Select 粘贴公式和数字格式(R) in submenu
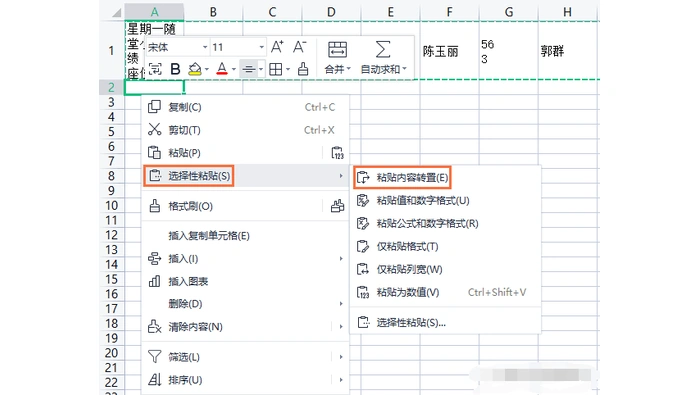The width and height of the screenshot is (700, 395). pyautogui.click(x=446, y=223)
